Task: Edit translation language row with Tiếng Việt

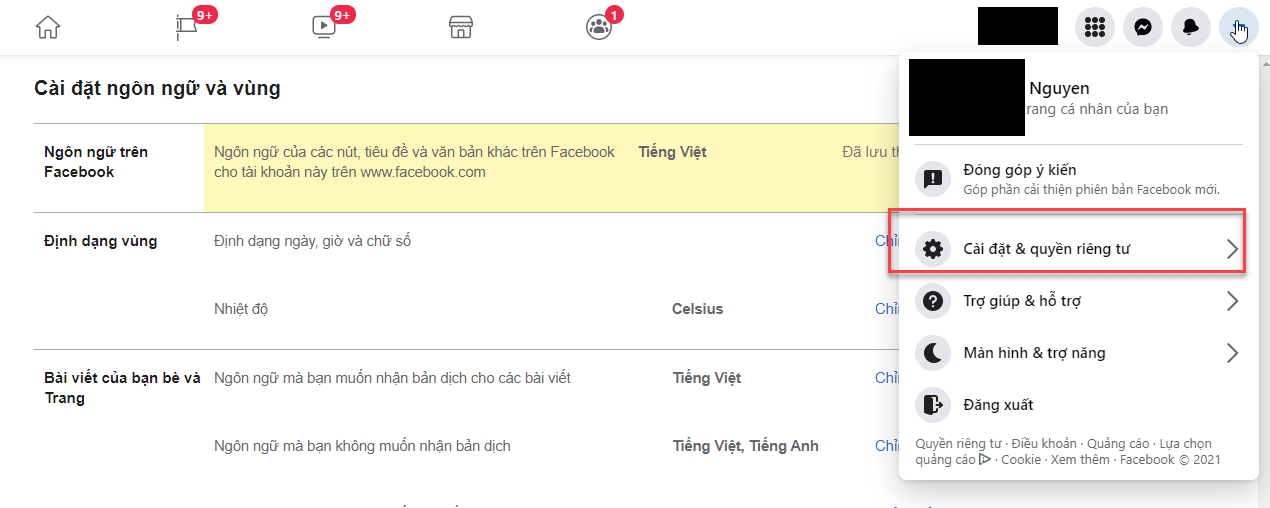Action: click(886, 378)
